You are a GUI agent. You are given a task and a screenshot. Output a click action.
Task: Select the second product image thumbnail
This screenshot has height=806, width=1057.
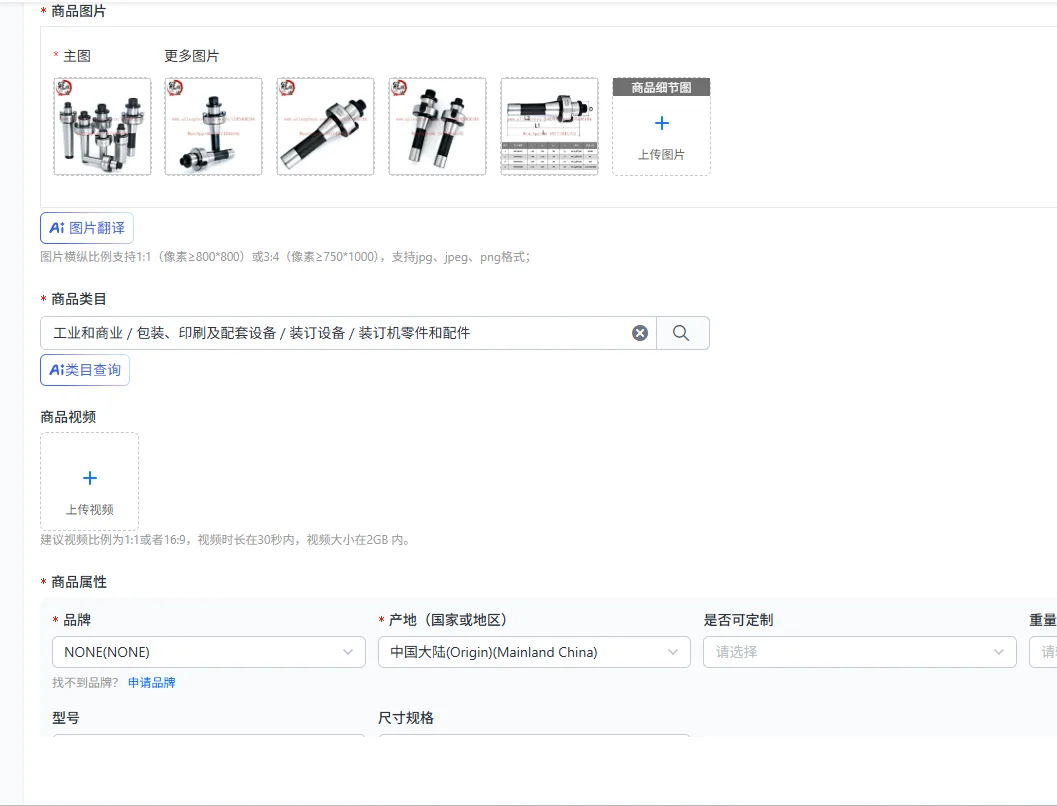[x=214, y=126]
